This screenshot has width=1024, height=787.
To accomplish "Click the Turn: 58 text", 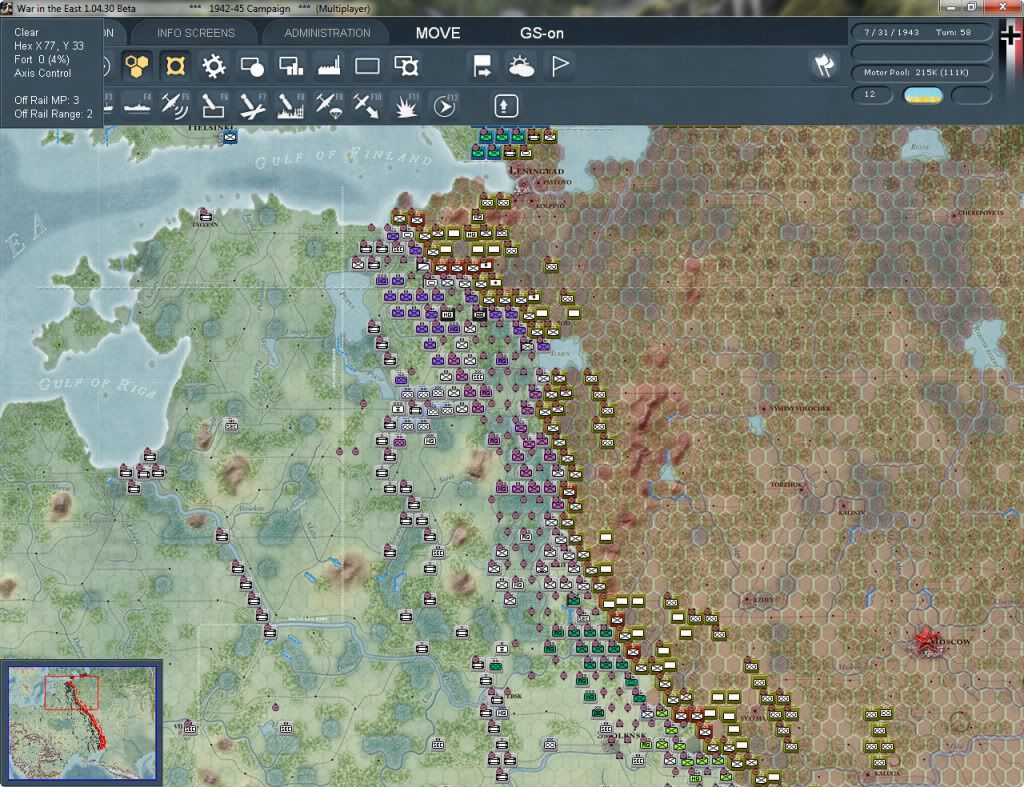I will pyautogui.click(x=953, y=32).
